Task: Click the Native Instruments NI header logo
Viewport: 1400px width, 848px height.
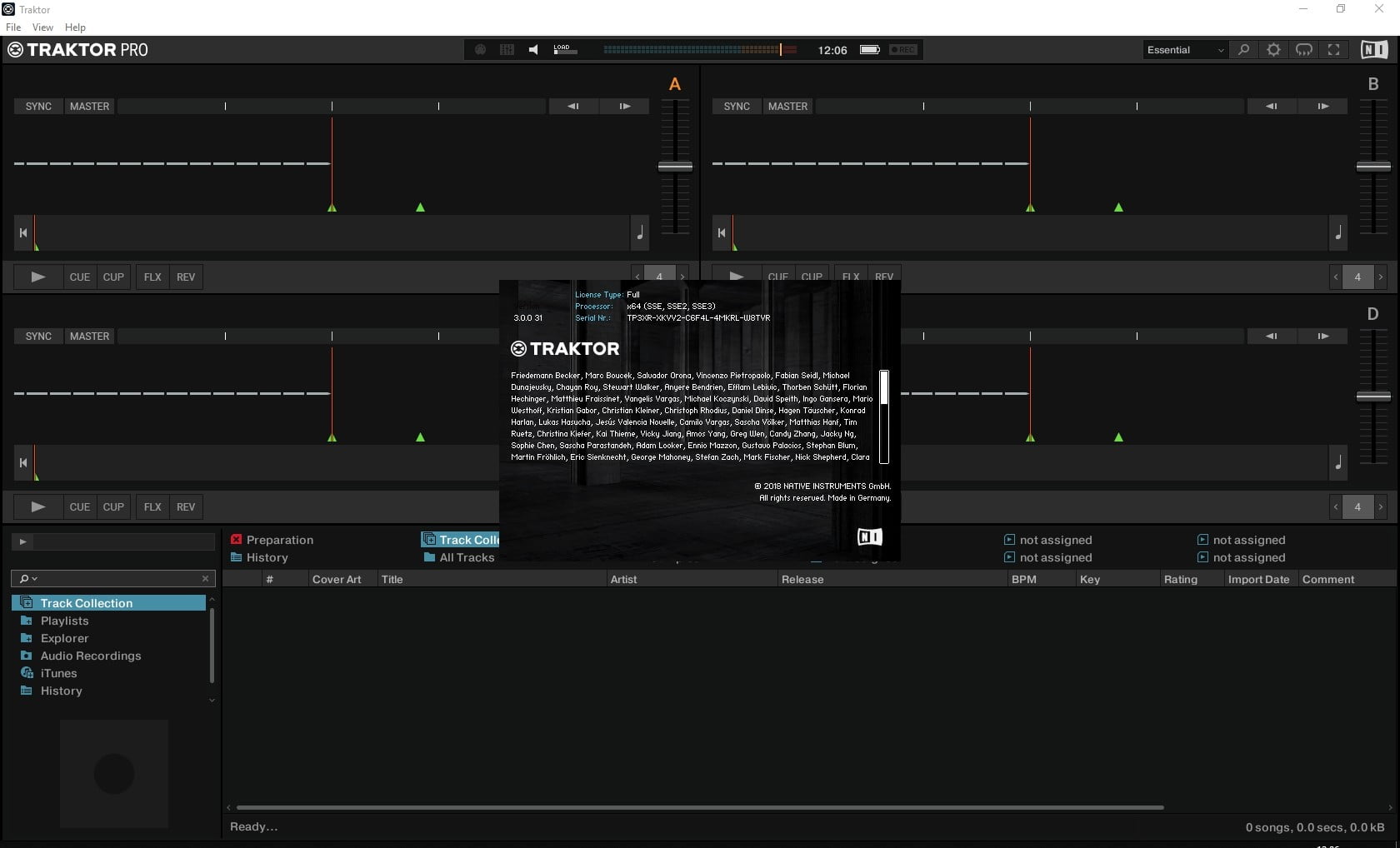Action: pyautogui.click(x=1374, y=50)
